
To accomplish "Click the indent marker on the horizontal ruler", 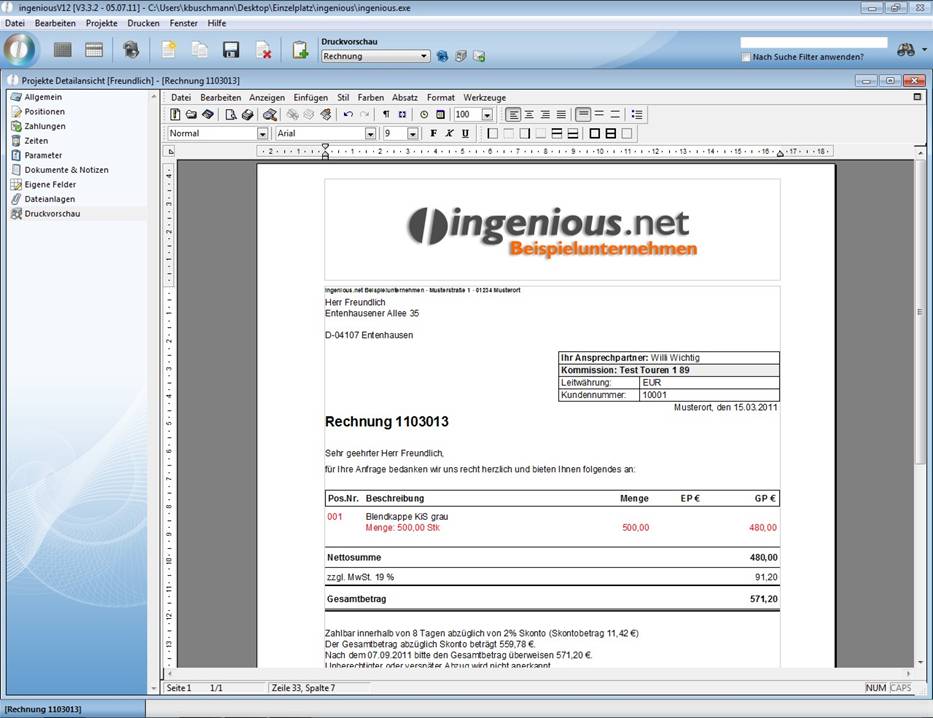I will click(x=325, y=153).
